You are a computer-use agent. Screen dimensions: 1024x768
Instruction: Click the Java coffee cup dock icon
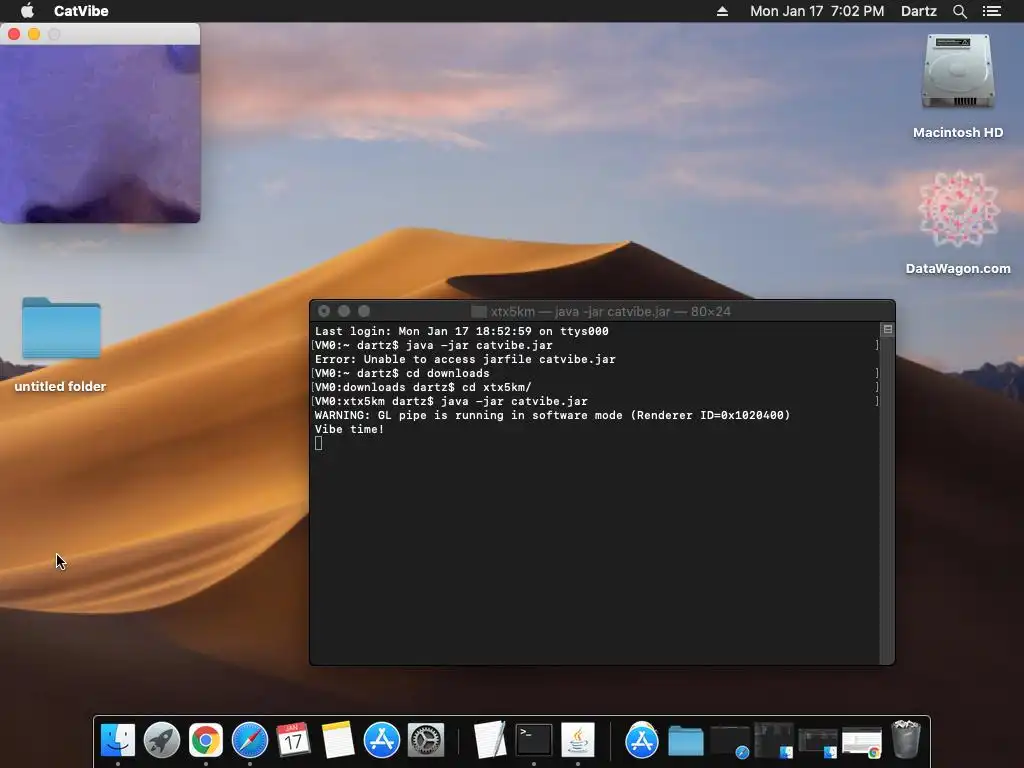tap(578, 741)
